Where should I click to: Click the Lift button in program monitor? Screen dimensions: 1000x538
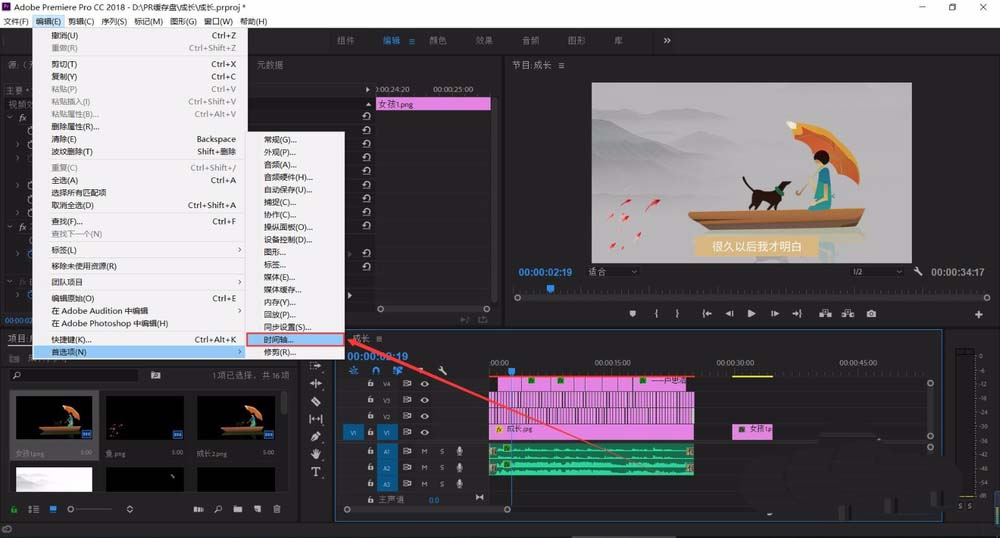coord(825,314)
